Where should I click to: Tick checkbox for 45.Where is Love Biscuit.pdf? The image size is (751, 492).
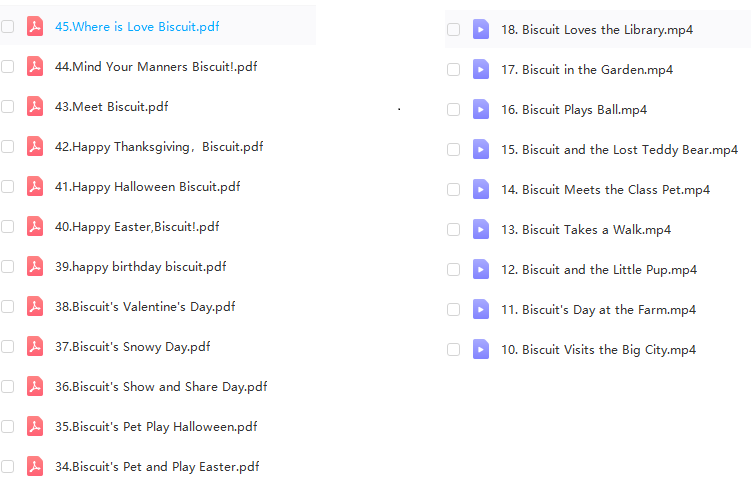click(x=7, y=26)
